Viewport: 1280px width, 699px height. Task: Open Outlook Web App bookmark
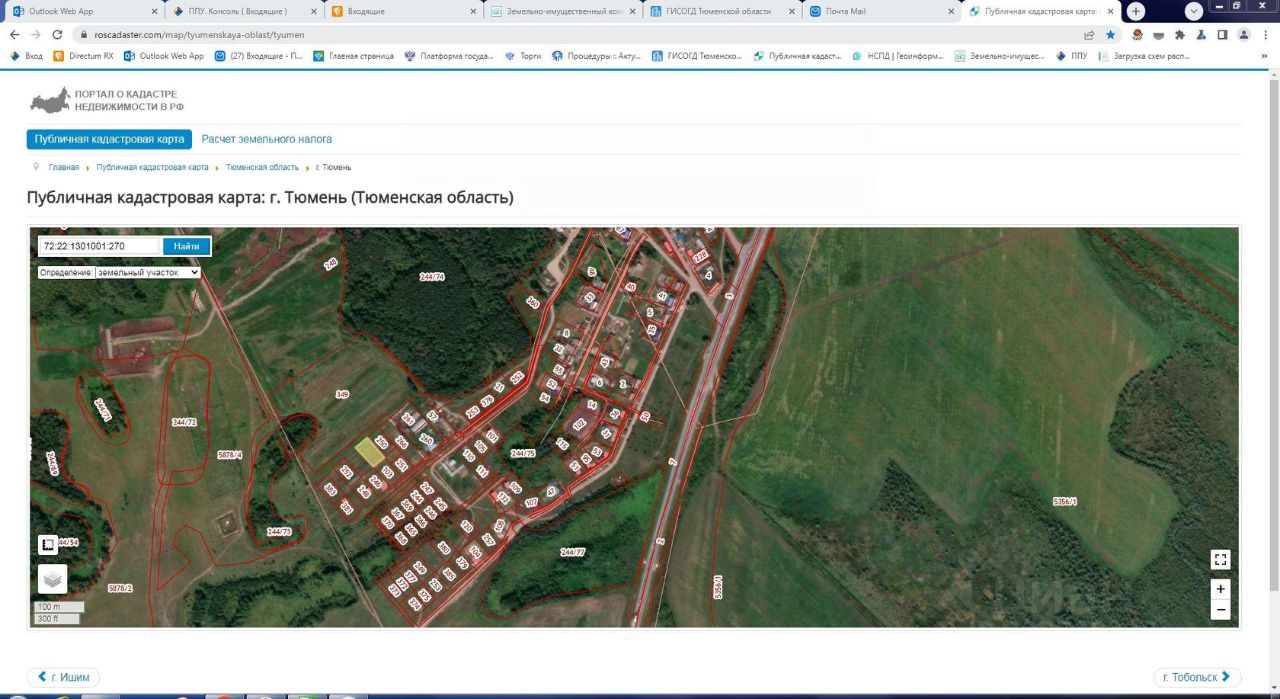point(164,56)
